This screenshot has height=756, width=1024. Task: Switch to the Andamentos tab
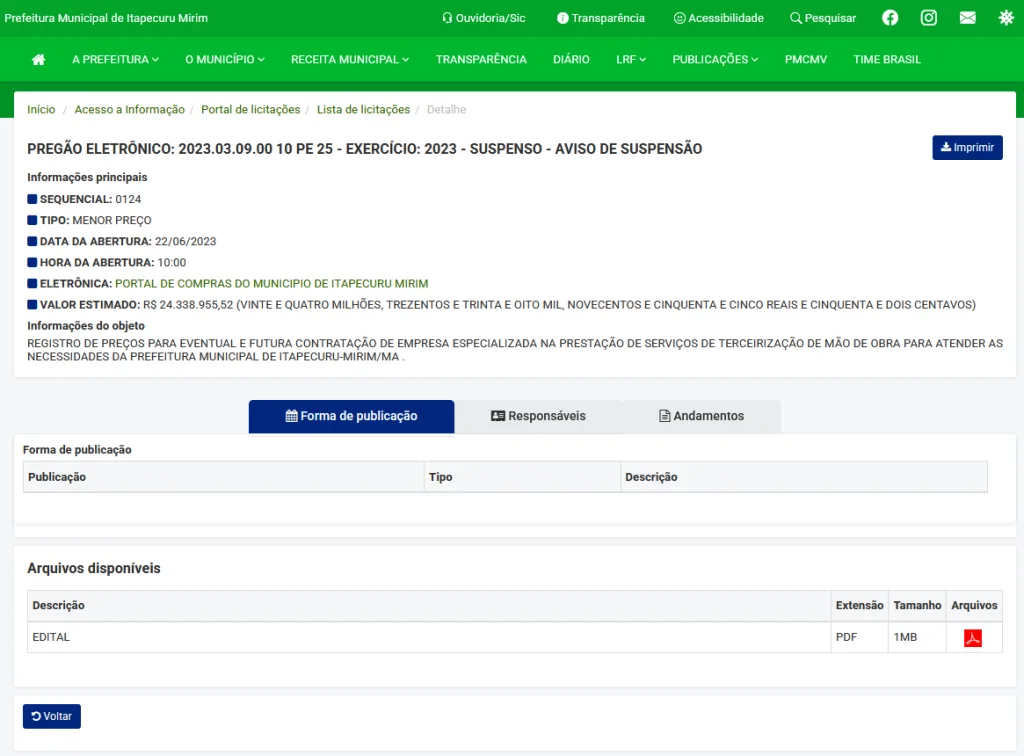[701, 416]
